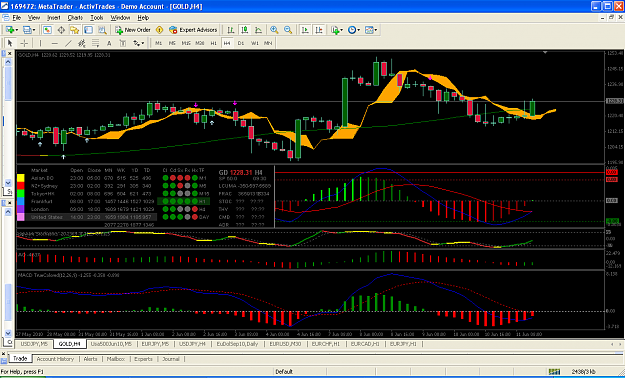The image size is (625, 378).
Task: Switch to M1 timeframe
Action: [159, 43]
